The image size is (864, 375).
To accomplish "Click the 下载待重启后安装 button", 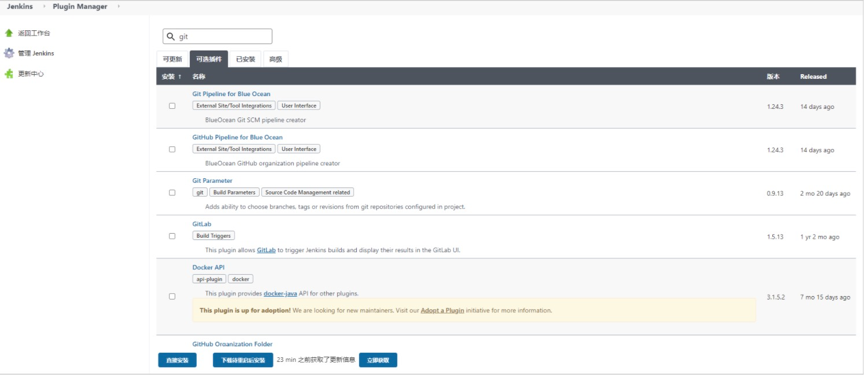I will 243,360.
